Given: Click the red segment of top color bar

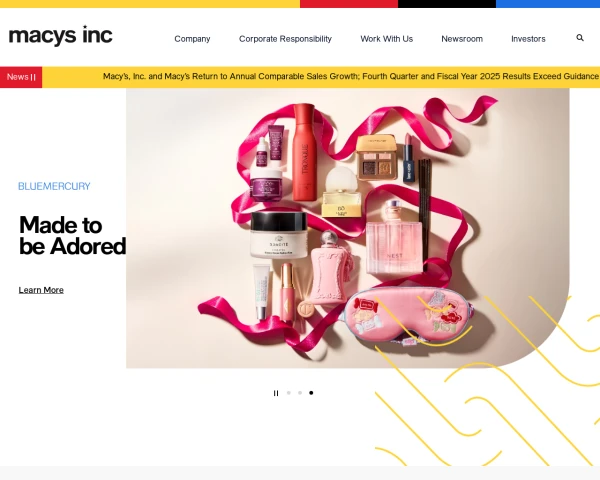Looking at the screenshot, I should tap(349, 4).
